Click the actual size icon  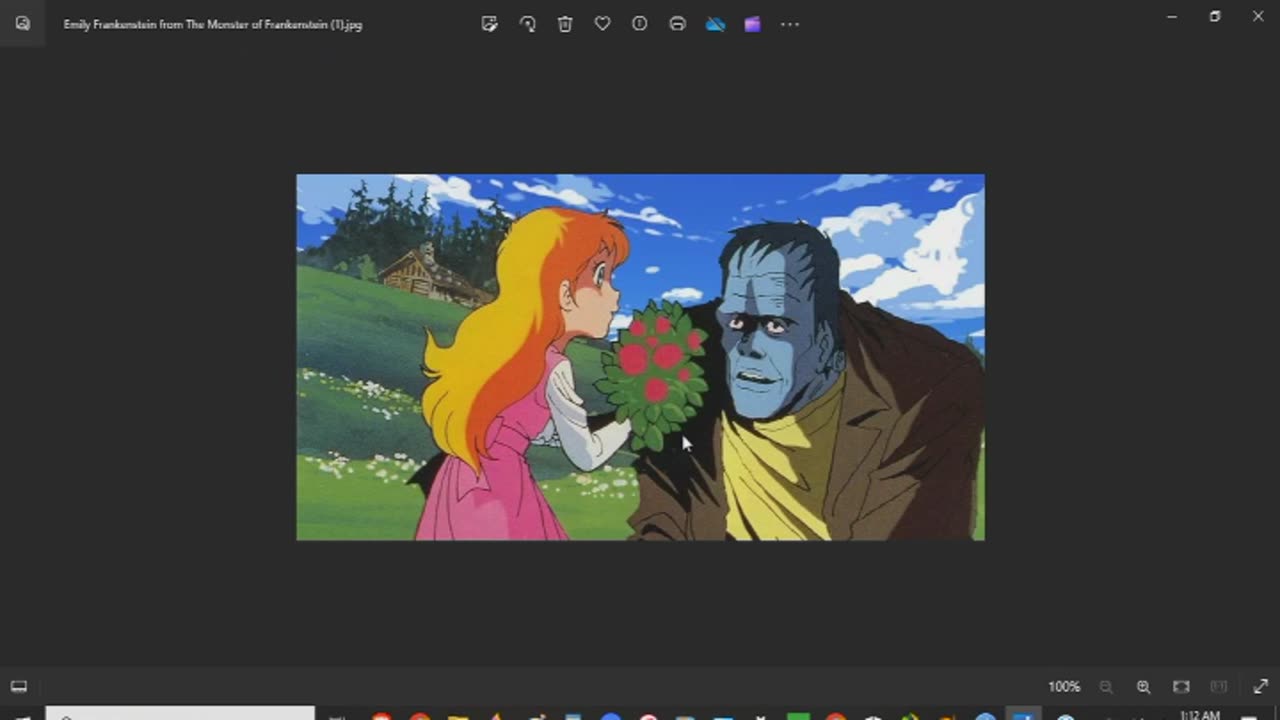pyautogui.click(x=1218, y=687)
